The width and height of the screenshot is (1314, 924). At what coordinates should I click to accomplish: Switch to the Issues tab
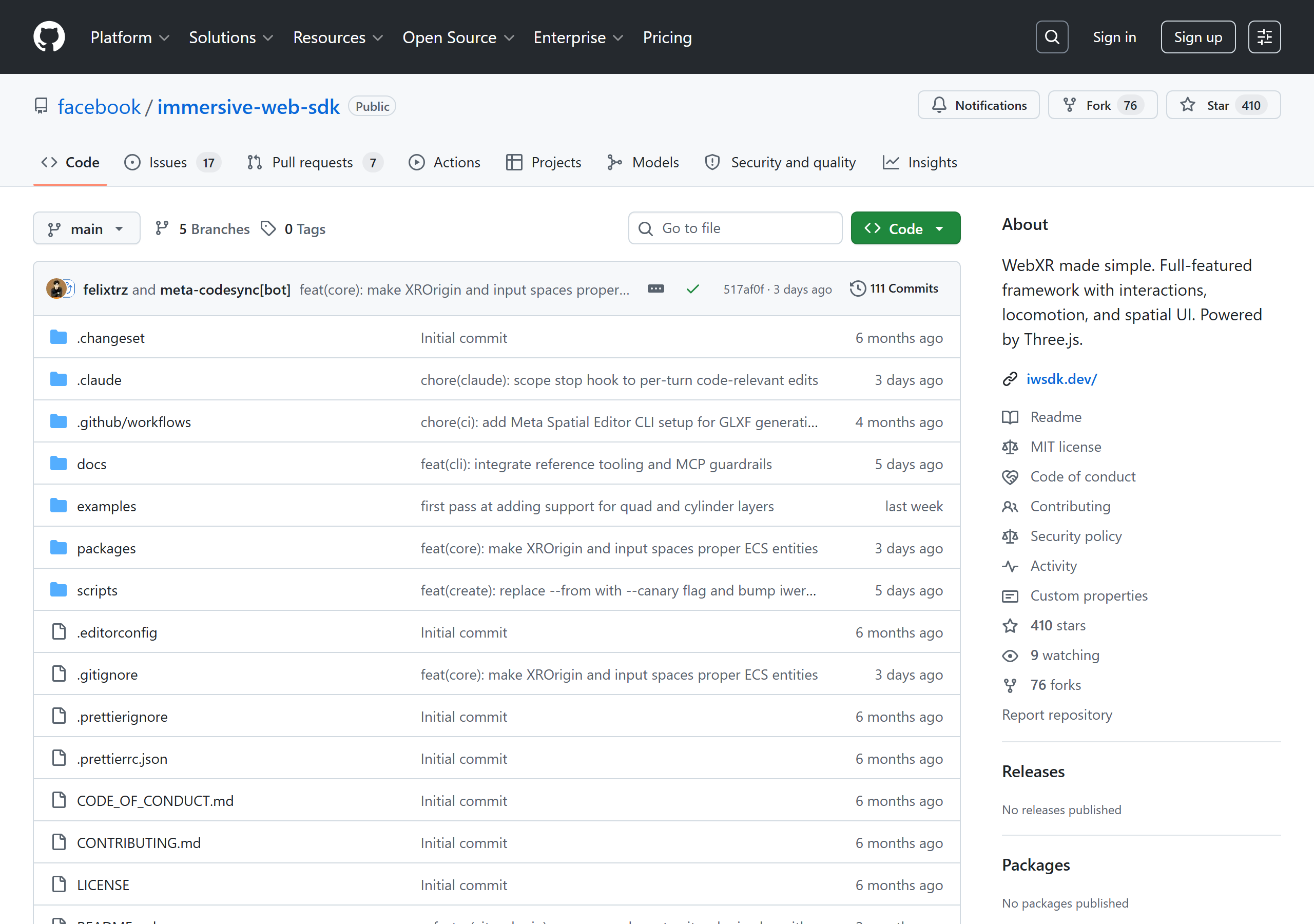pyautogui.click(x=172, y=163)
